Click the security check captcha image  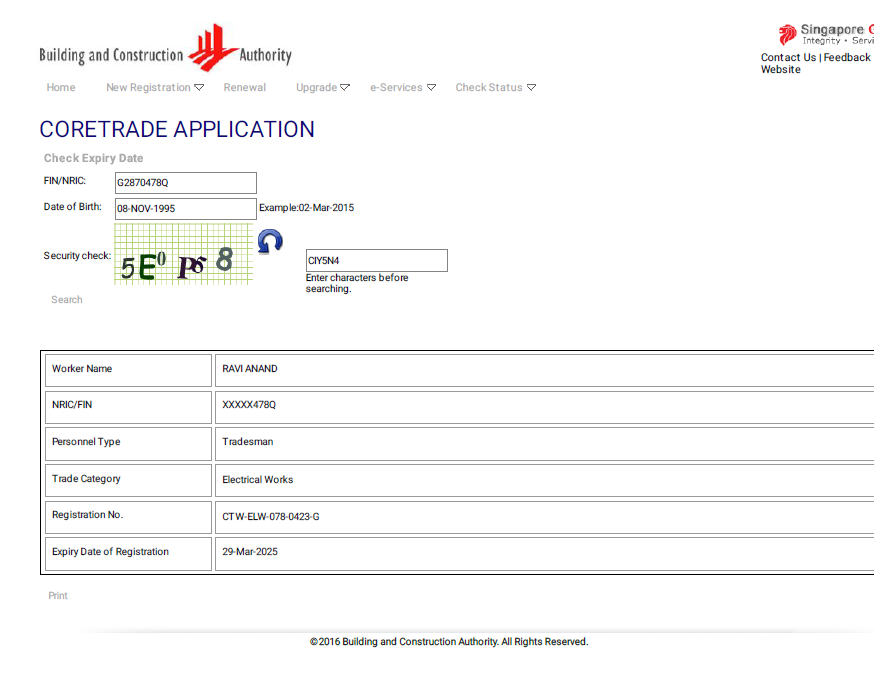tap(183, 255)
